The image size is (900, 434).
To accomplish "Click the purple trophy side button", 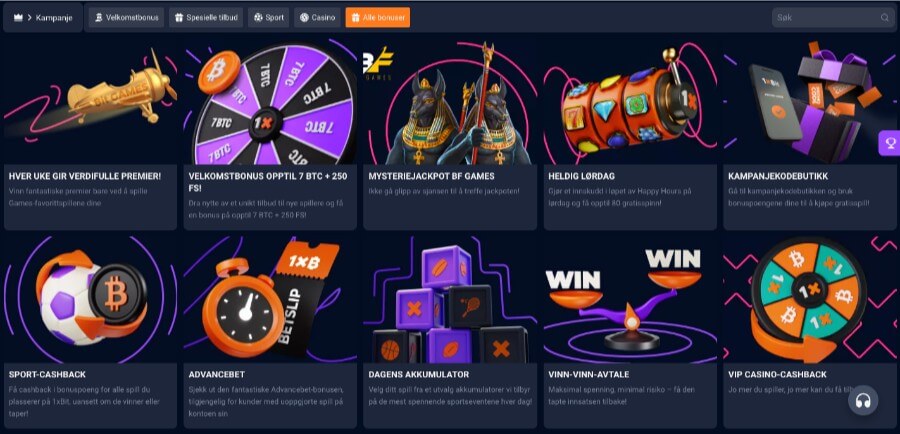I will pyautogui.click(x=890, y=143).
